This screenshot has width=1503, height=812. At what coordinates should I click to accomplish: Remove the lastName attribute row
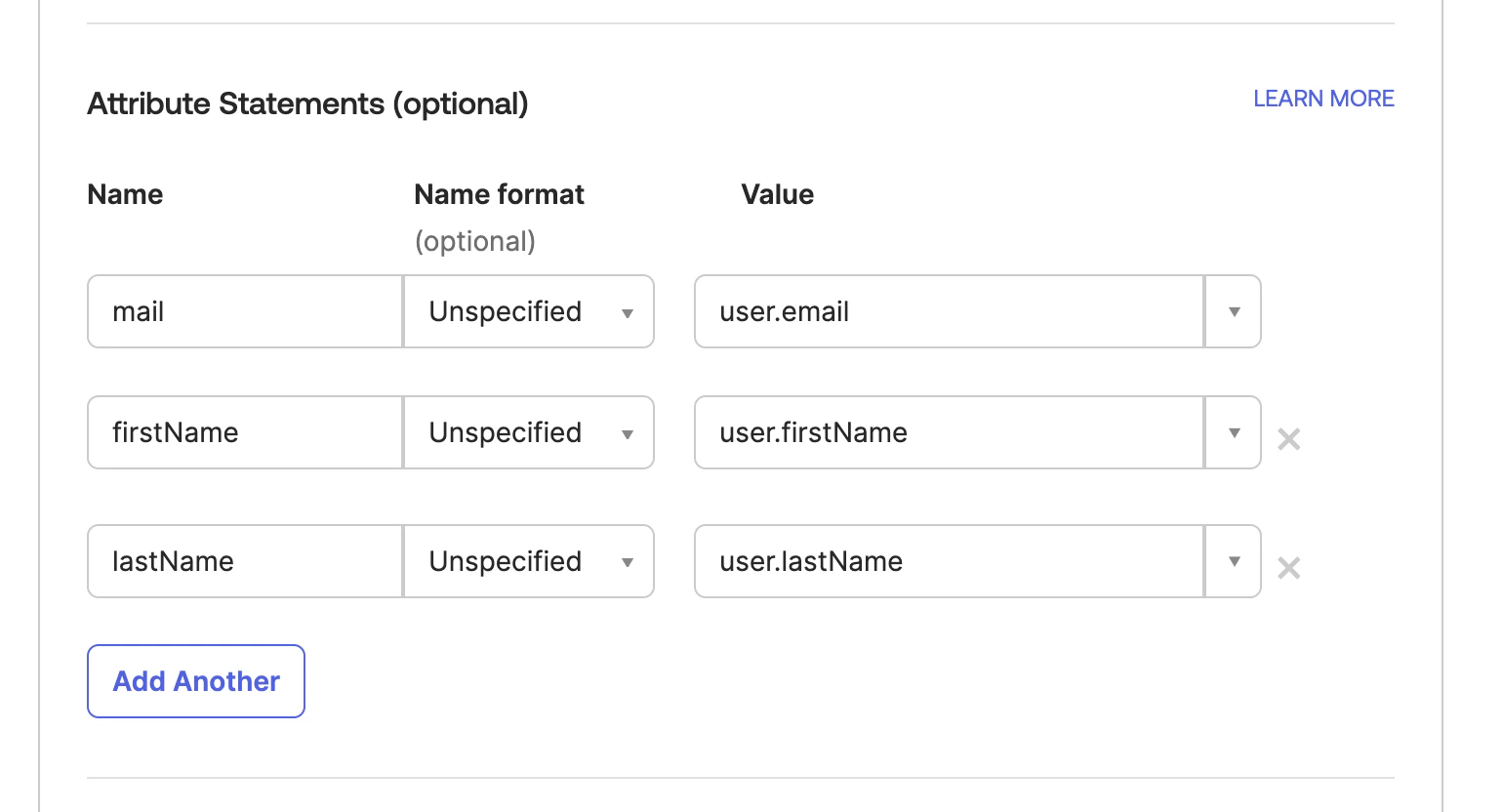click(x=1288, y=568)
